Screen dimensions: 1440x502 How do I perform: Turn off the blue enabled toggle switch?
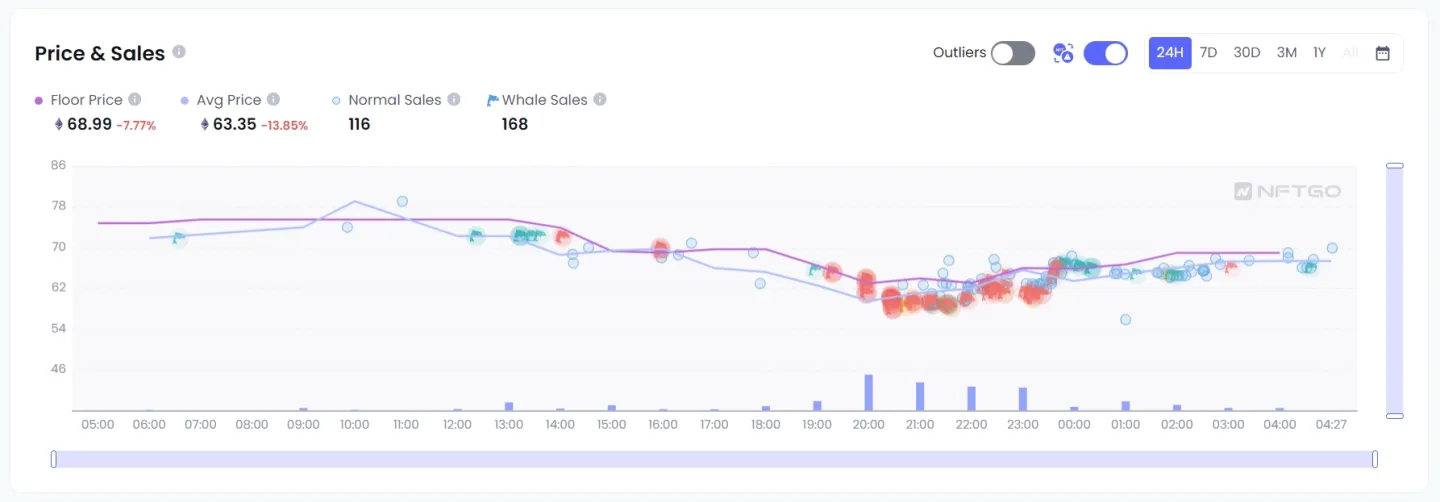(1105, 53)
